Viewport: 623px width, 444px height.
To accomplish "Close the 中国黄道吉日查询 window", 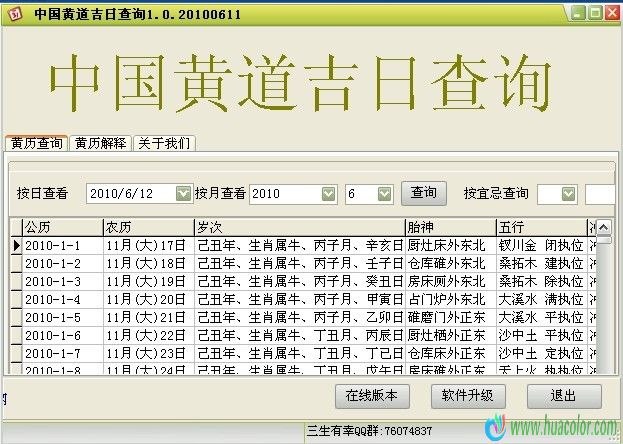I will 612,13.
